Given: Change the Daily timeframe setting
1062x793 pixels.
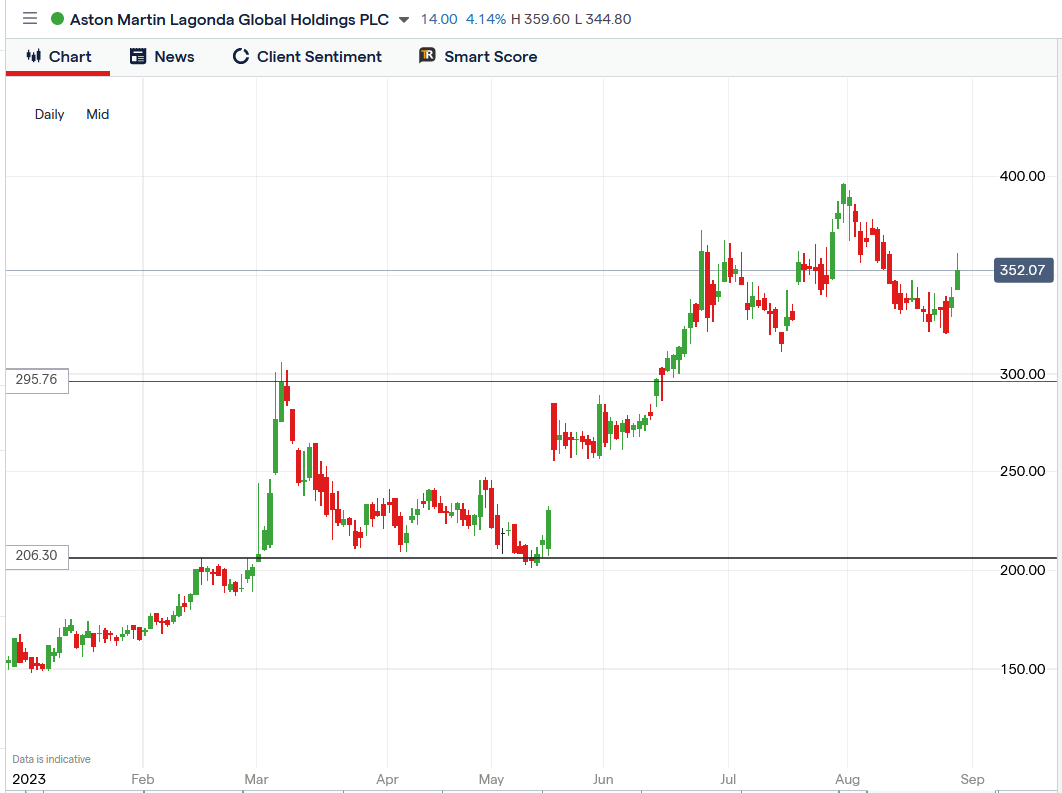Looking at the screenshot, I should [x=49, y=114].
